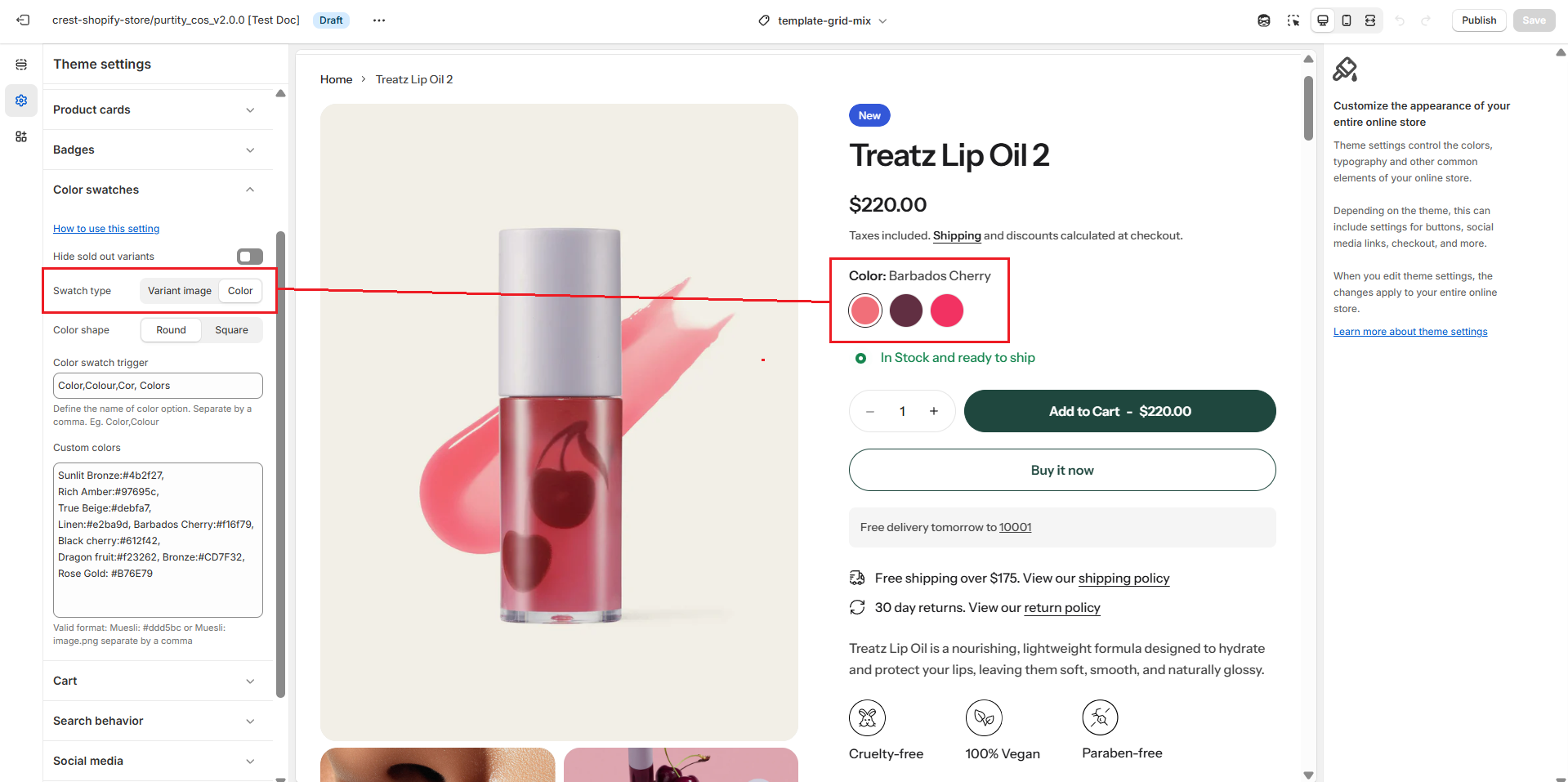Open the three-dot more actions menu
This screenshot has width=1568, height=782.
[x=379, y=20]
